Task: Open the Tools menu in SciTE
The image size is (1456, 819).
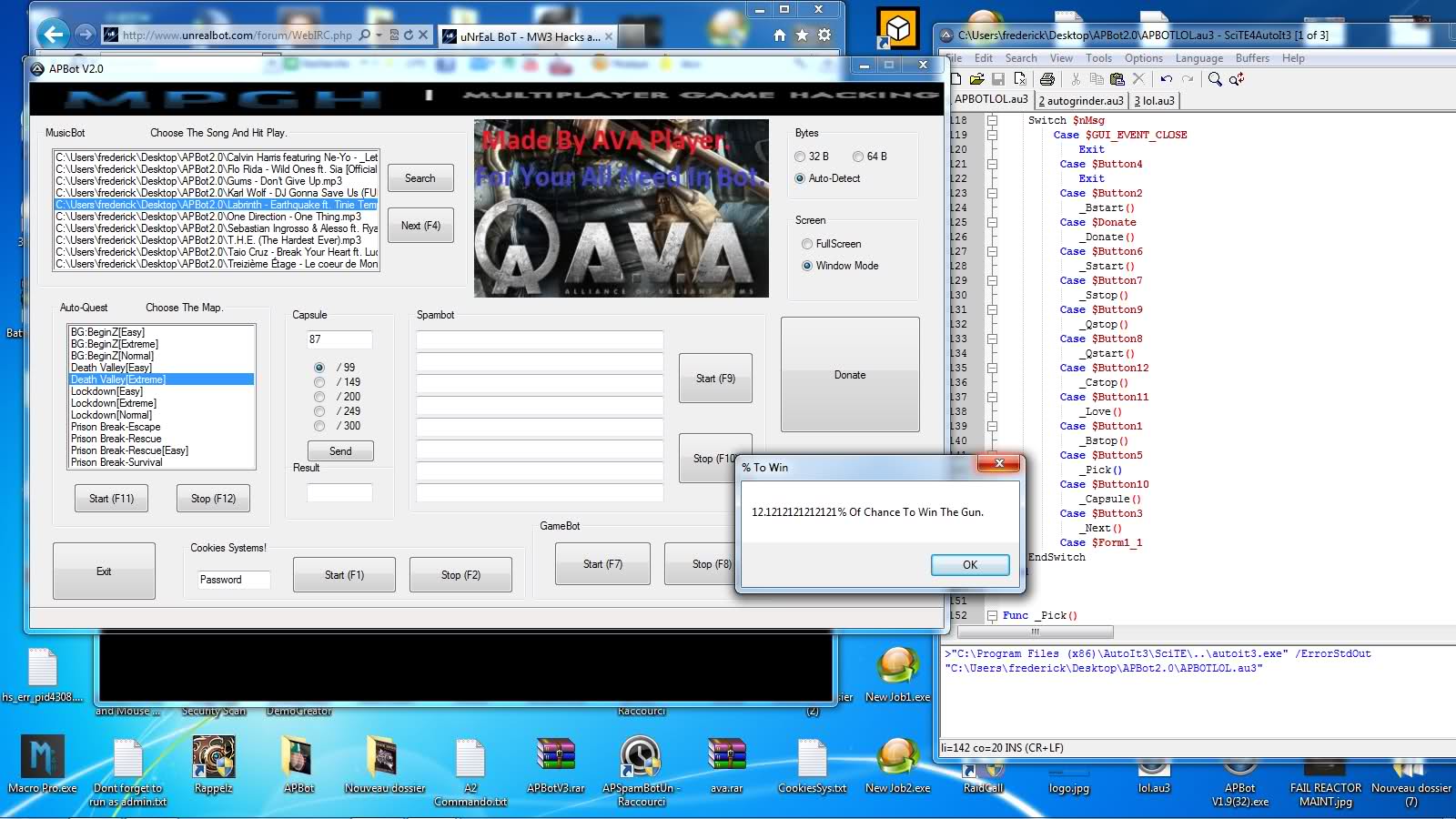Action: 1098,58
